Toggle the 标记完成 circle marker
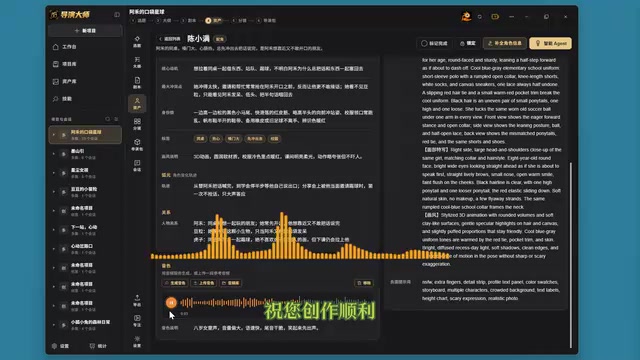640x360 pixels. pyautogui.click(x=424, y=43)
